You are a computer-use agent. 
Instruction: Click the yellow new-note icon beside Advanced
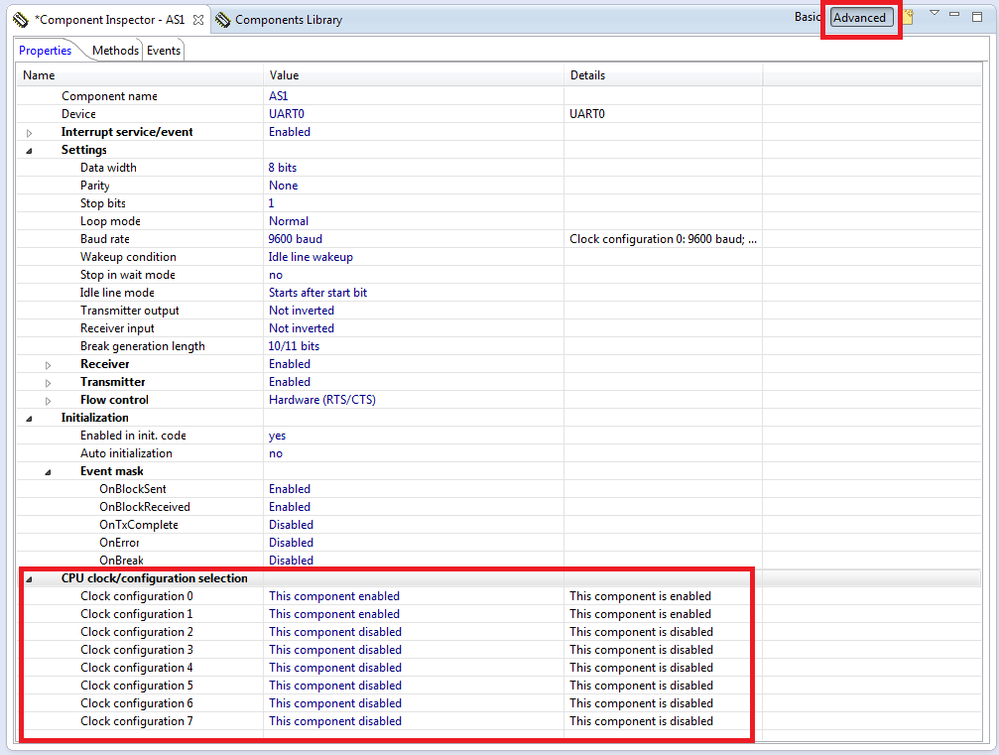[909, 17]
